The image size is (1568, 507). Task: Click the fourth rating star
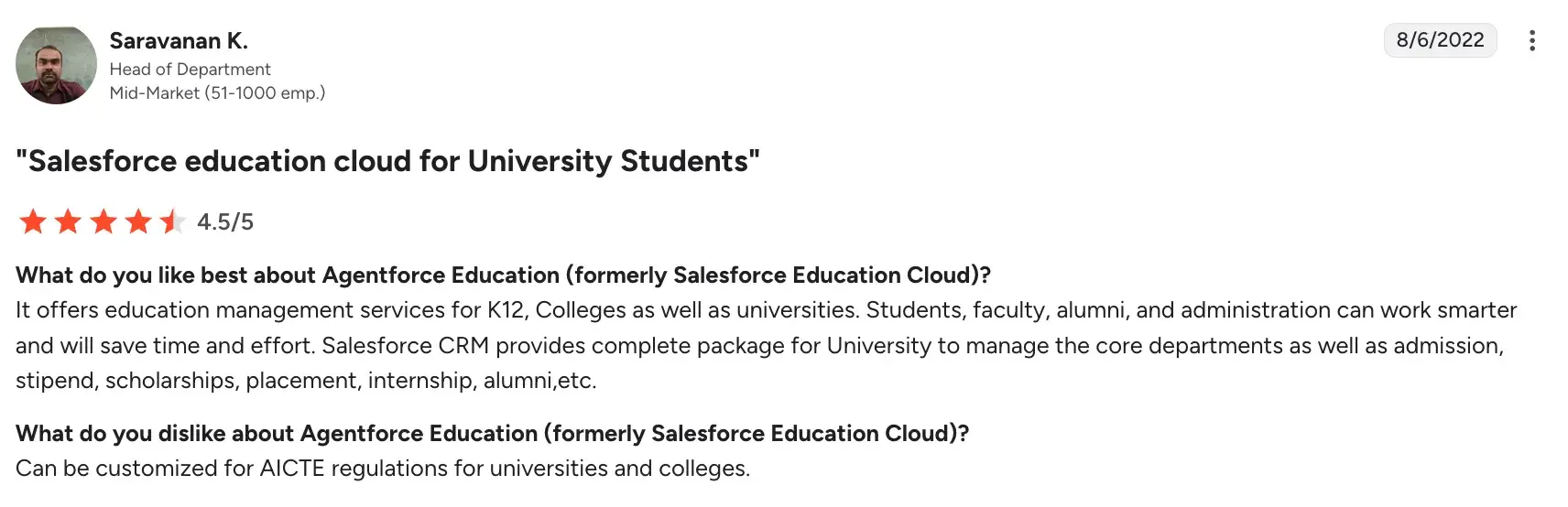(138, 221)
